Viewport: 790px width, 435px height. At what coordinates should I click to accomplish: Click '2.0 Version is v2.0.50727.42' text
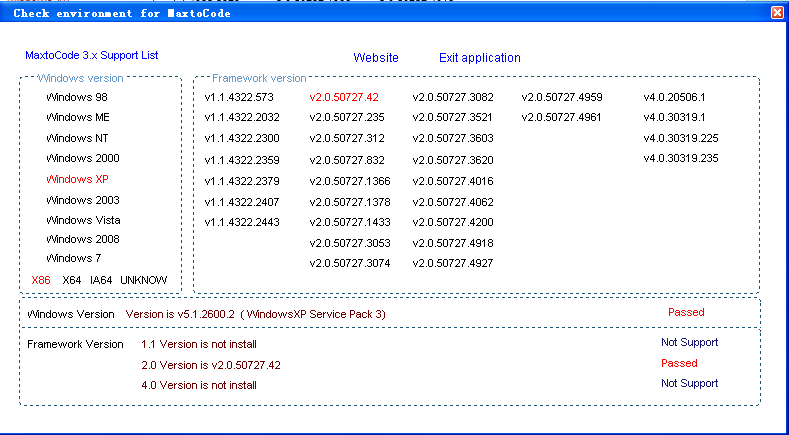coord(211,365)
